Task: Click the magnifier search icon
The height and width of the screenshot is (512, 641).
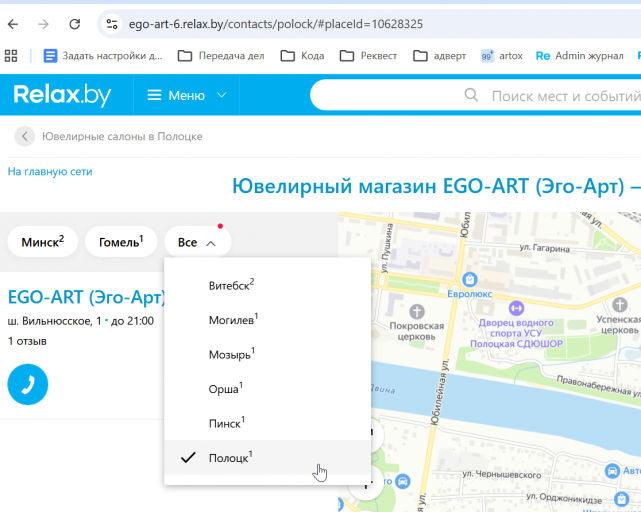Action: (x=471, y=95)
